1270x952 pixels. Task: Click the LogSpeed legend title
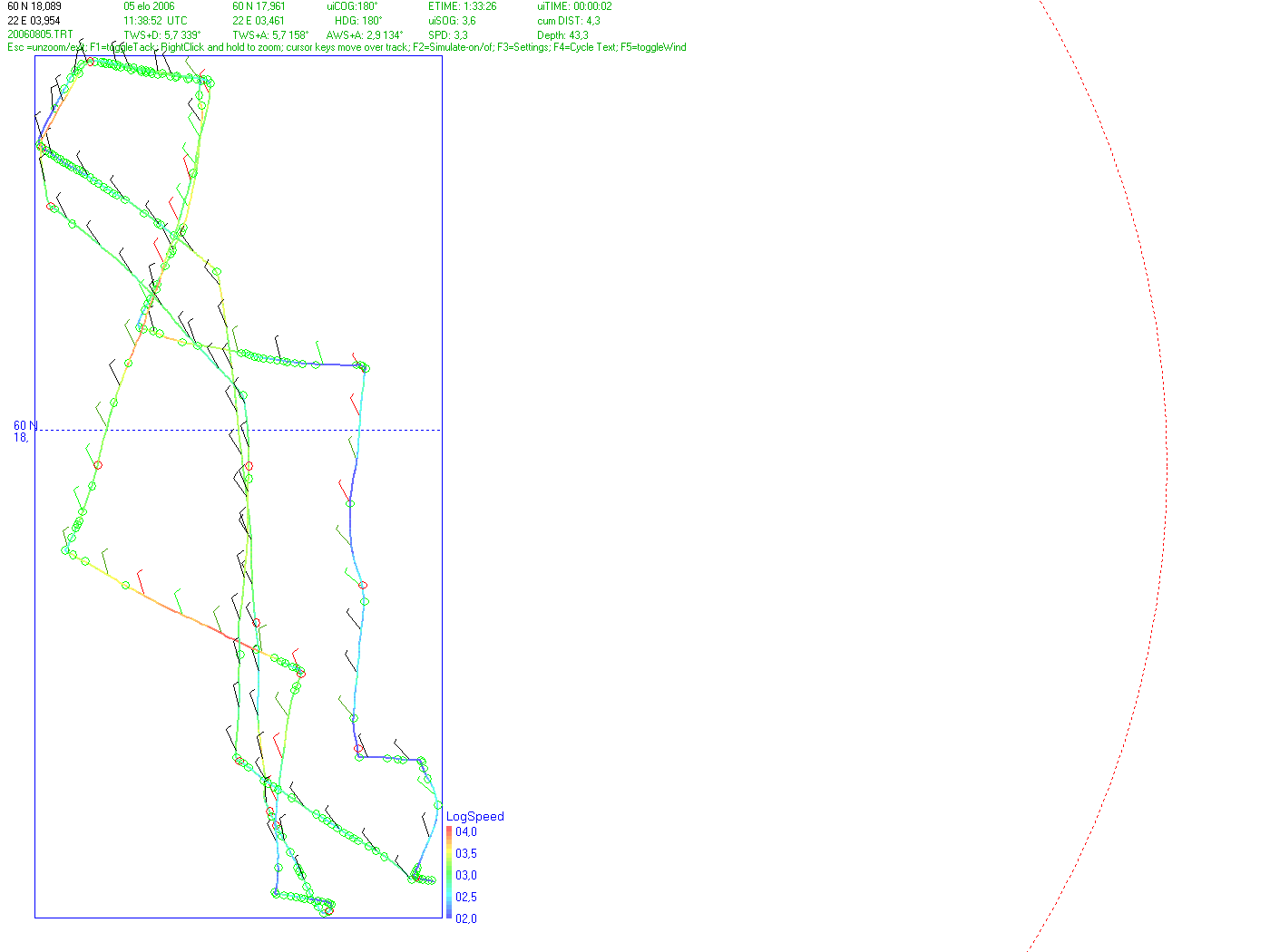point(475,817)
